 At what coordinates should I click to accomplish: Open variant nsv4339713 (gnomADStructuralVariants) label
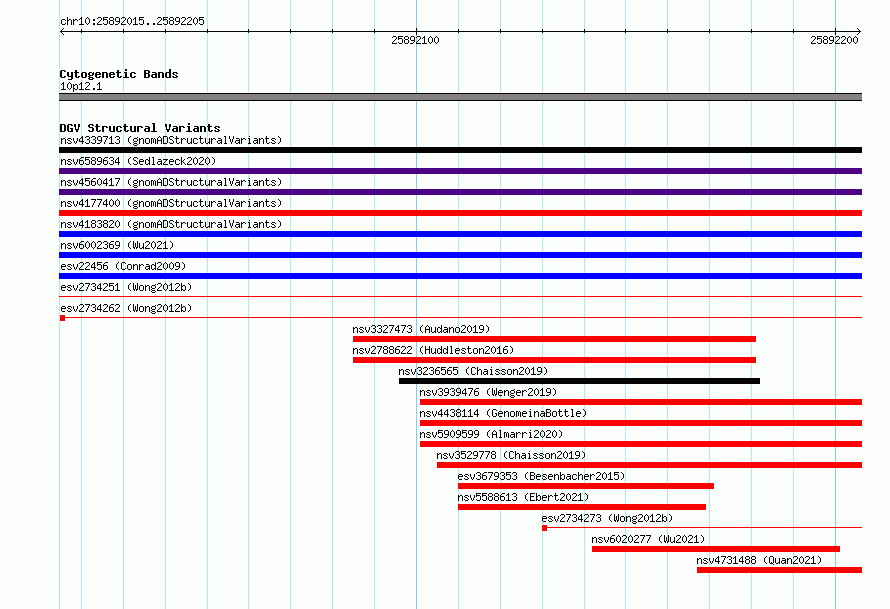[x=171, y=140]
